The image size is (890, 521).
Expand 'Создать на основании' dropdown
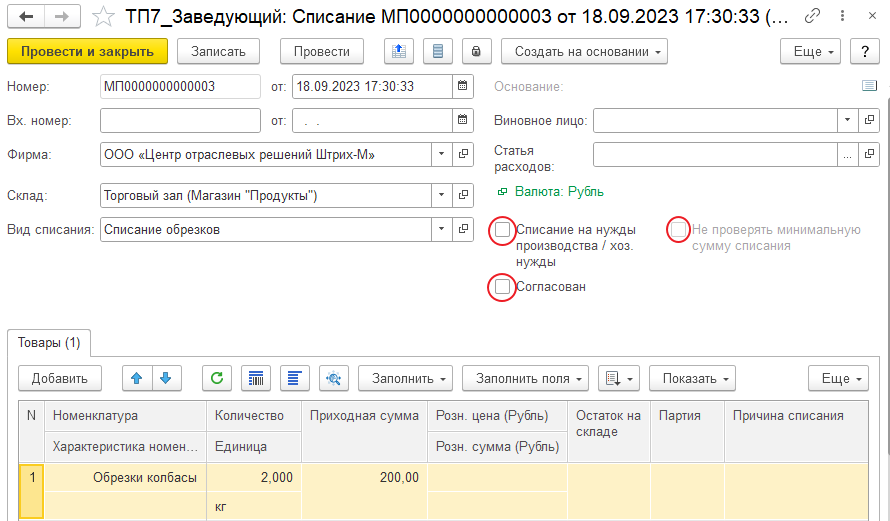(x=584, y=51)
